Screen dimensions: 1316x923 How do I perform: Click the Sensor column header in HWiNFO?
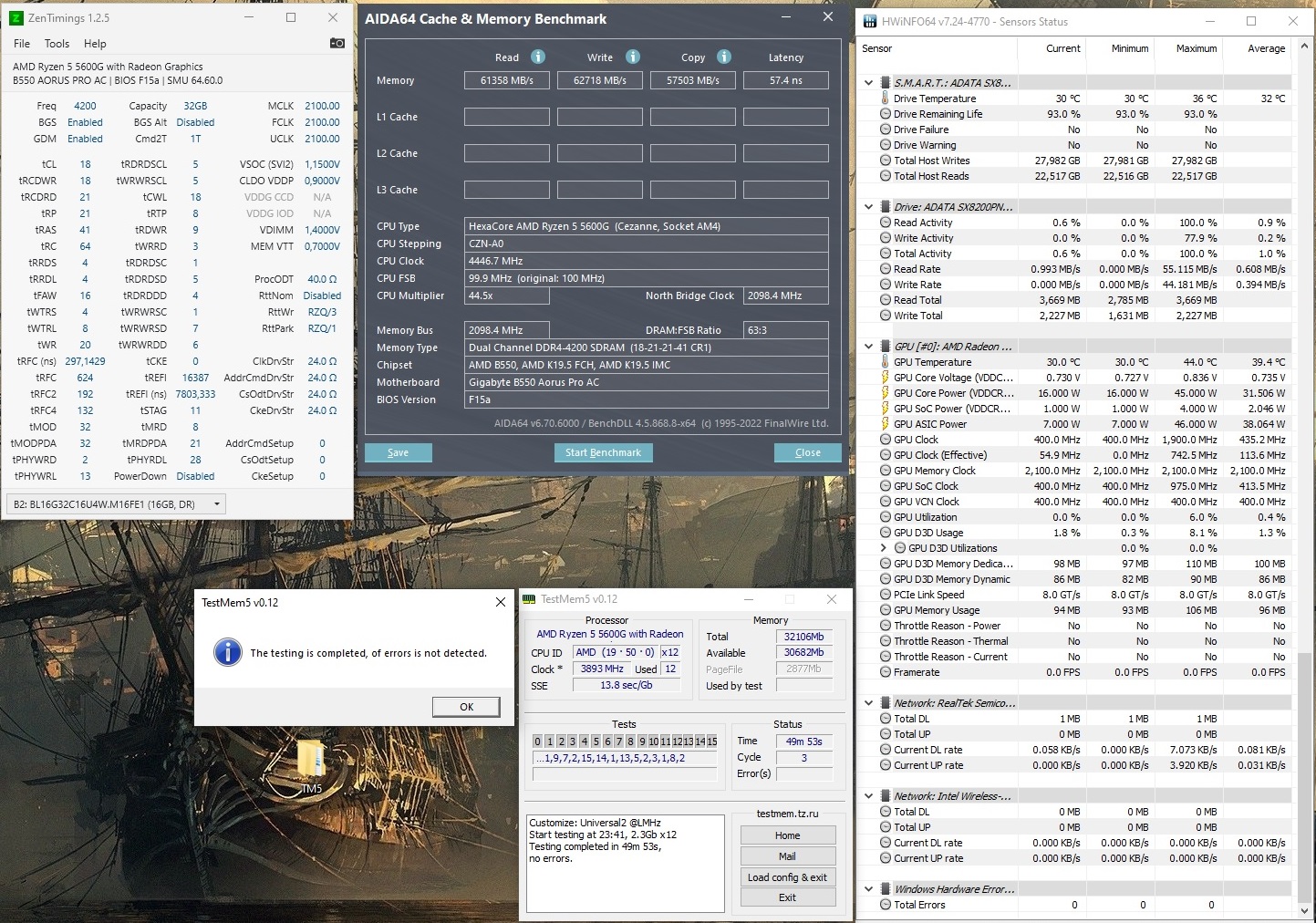click(939, 48)
